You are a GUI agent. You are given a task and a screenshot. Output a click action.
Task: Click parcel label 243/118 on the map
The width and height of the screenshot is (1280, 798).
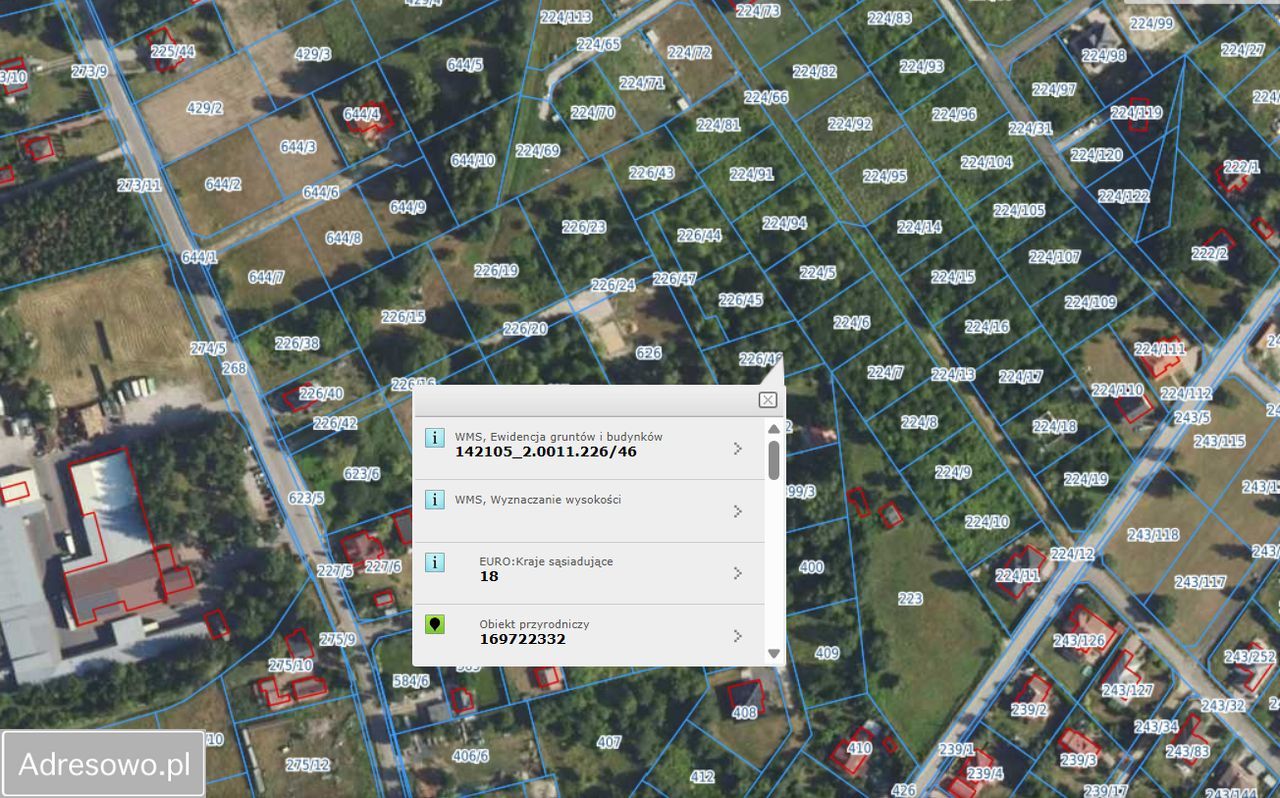click(x=1153, y=535)
